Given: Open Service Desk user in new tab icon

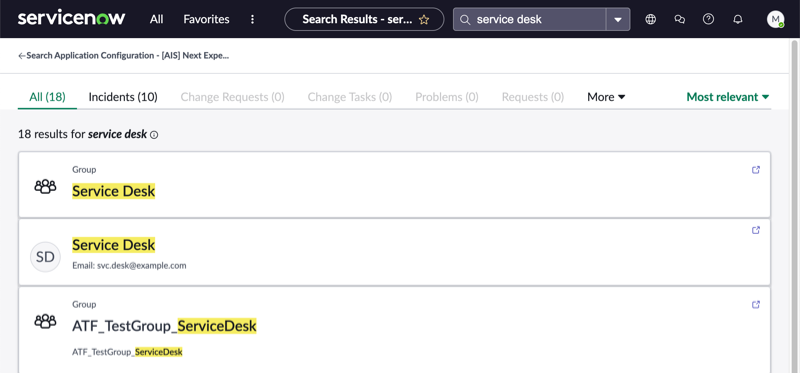Looking at the screenshot, I should click(756, 230).
